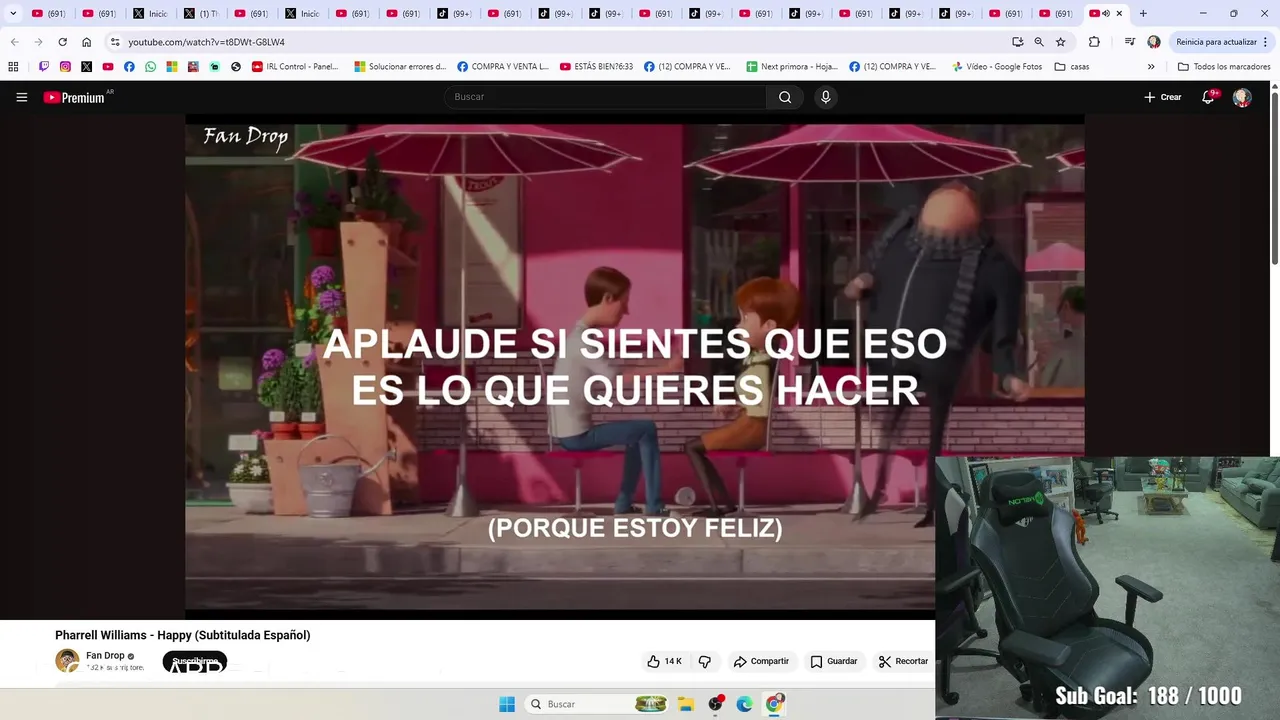The width and height of the screenshot is (1280, 720).
Task: Open the WhatsApp bookmark icon
Action: click(150, 67)
